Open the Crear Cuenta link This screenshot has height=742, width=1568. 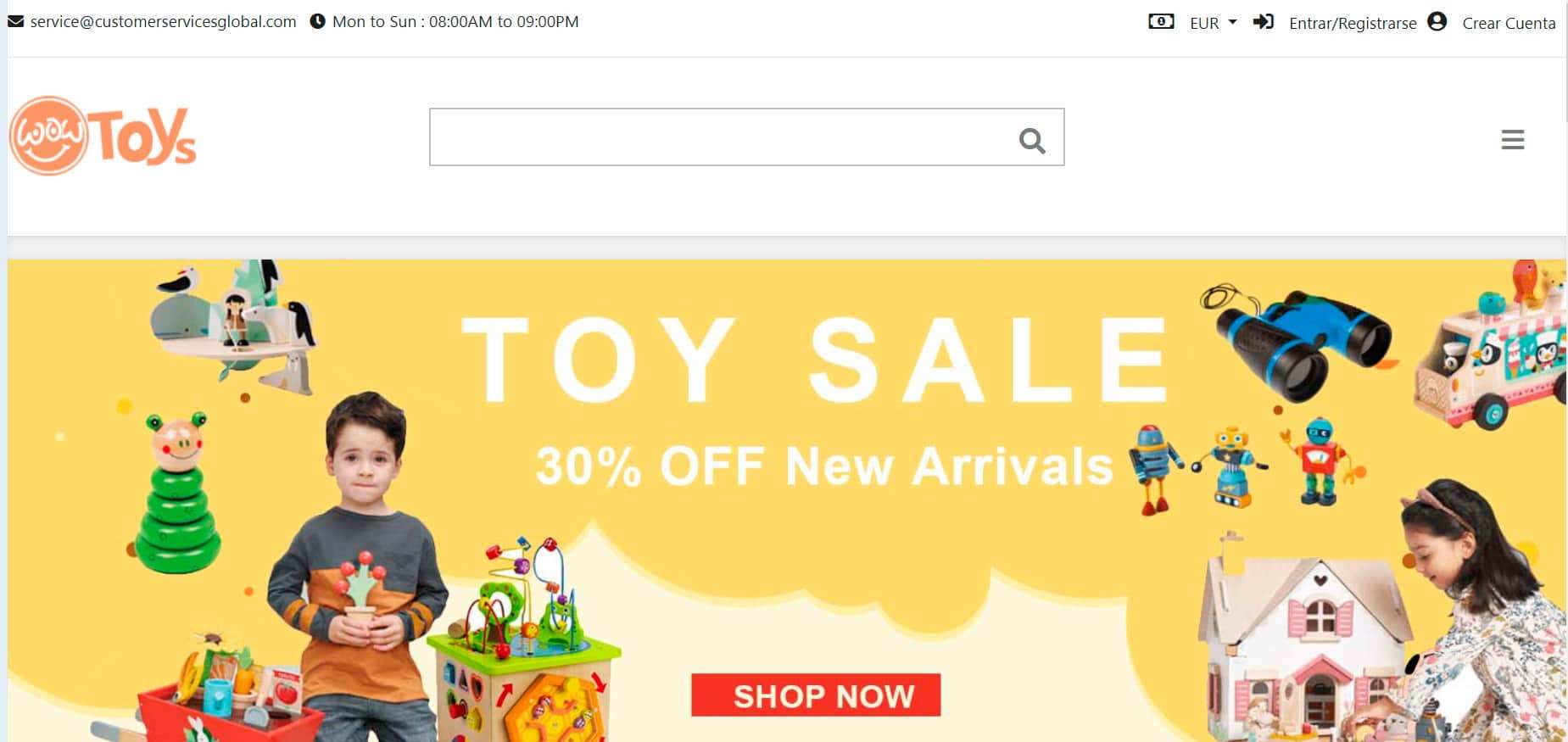tap(1509, 23)
